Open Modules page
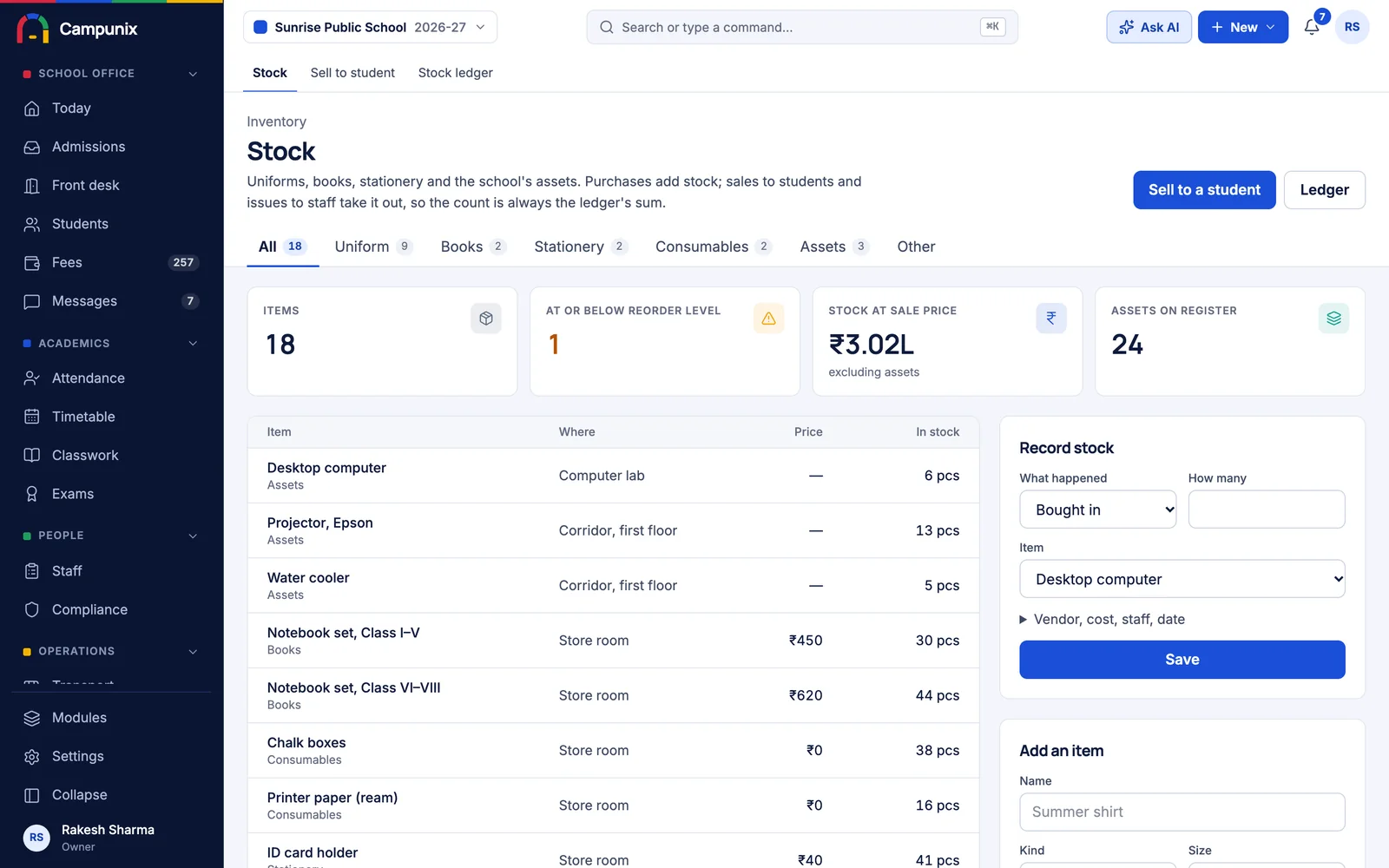The height and width of the screenshot is (868, 1389). click(111, 718)
